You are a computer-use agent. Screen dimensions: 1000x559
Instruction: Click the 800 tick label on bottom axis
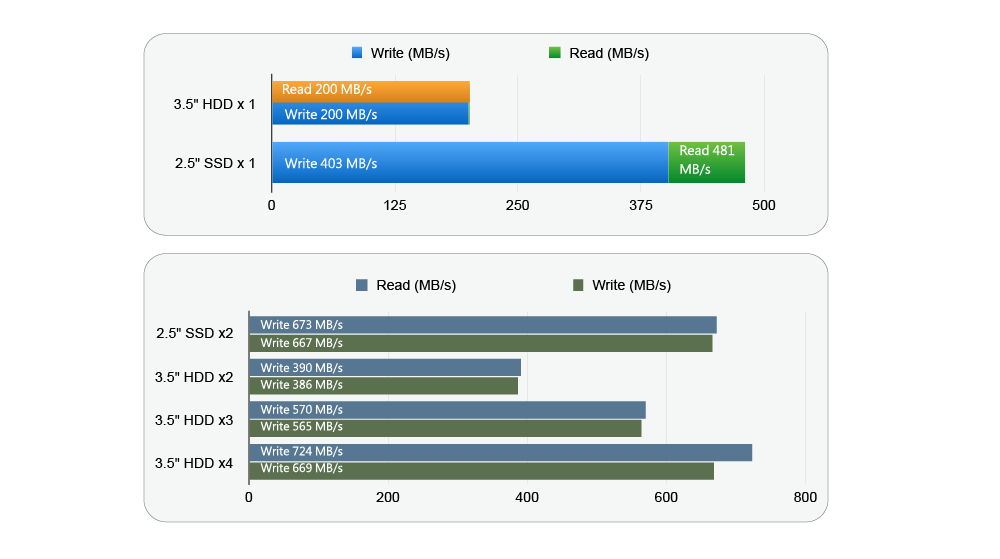coord(804,497)
